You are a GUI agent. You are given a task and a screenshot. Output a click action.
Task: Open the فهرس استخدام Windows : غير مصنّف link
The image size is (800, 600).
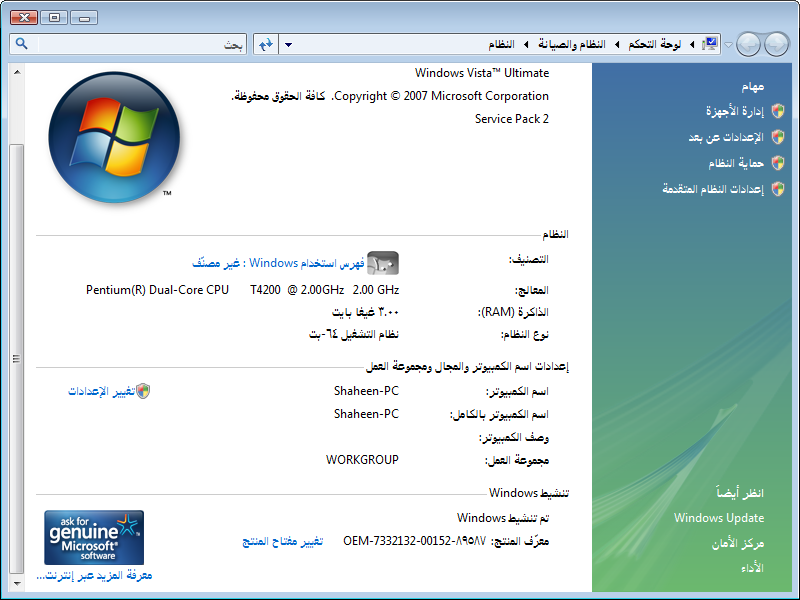[278, 263]
